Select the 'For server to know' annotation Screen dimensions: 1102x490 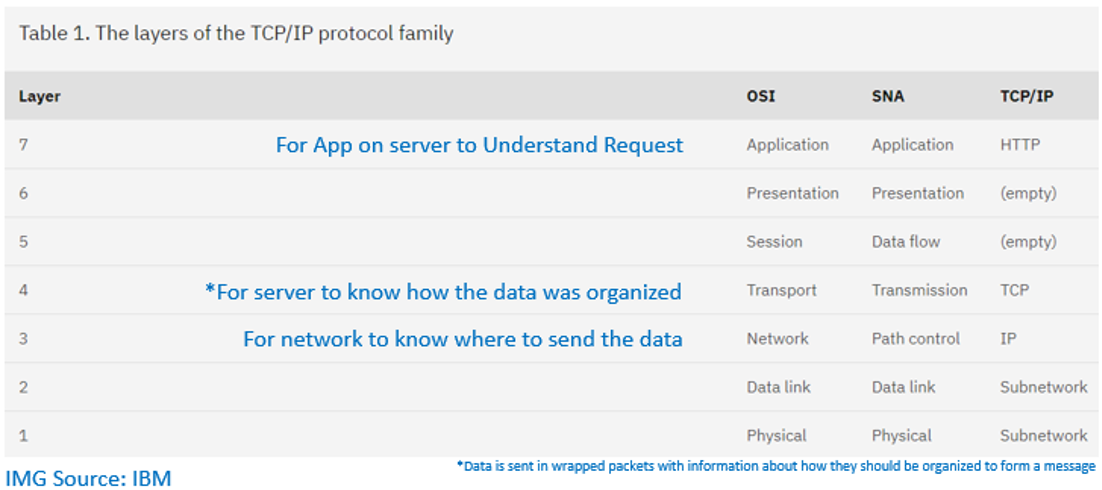[443, 291]
